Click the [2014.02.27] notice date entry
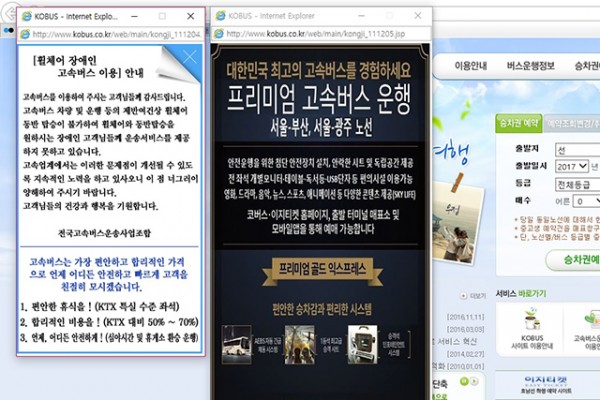Image resolution: width=600 pixels, height=400 pixels. click(x=465, y=354)
